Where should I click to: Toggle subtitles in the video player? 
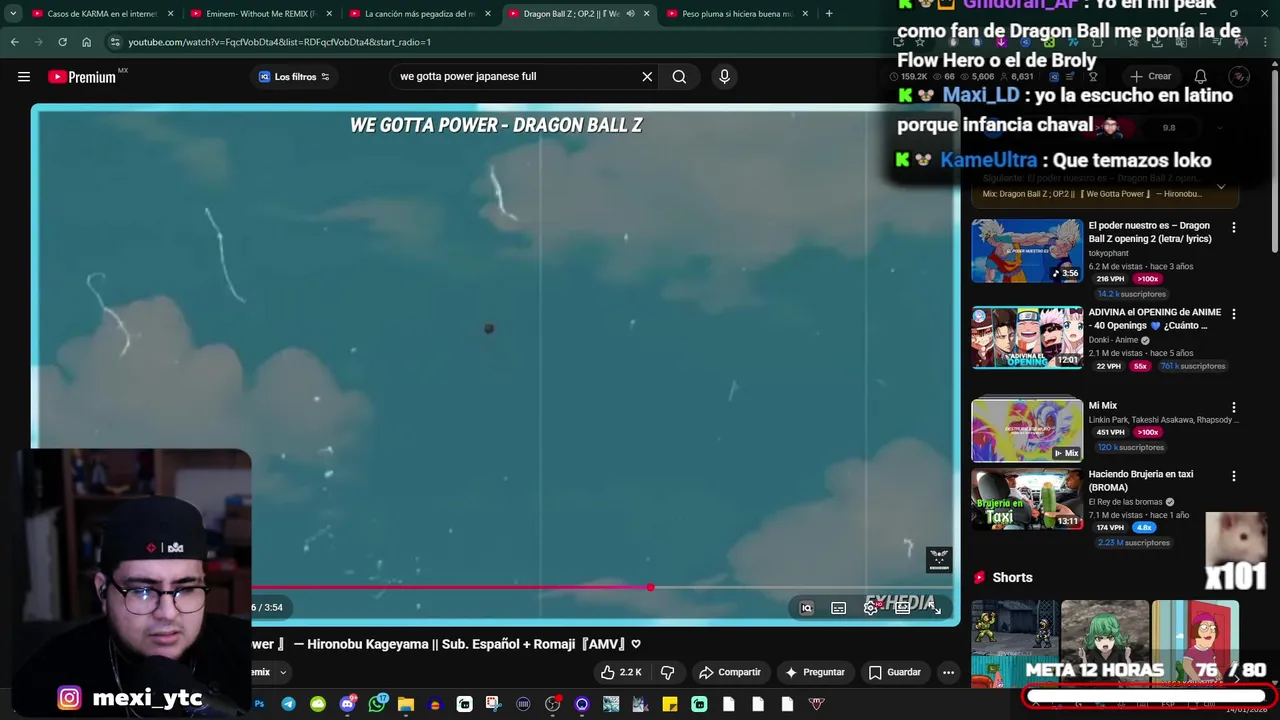[x=839, y=608]
